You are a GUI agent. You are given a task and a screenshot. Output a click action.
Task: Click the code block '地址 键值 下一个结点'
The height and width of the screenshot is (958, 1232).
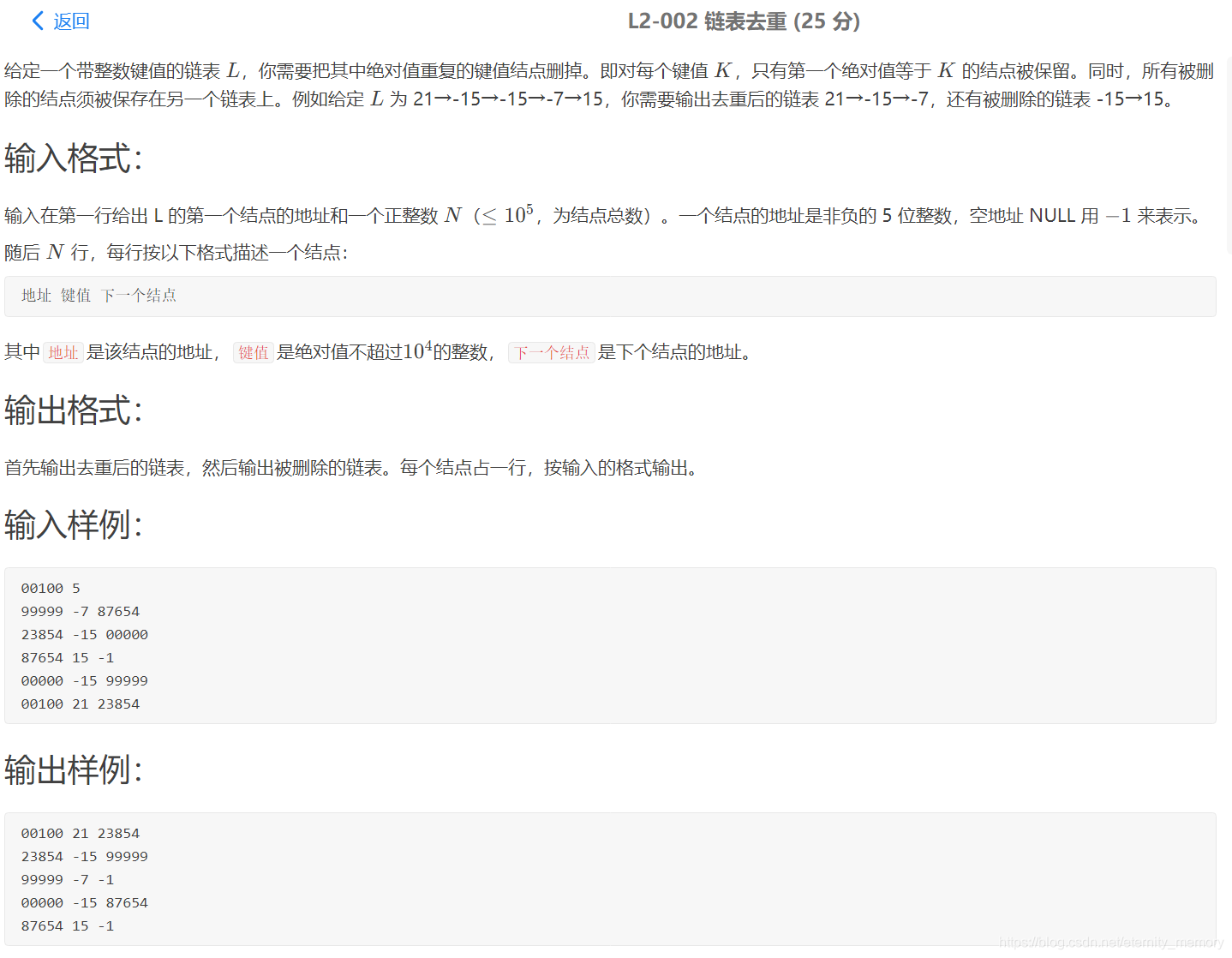pyautogui.click(x=610, y=296)
